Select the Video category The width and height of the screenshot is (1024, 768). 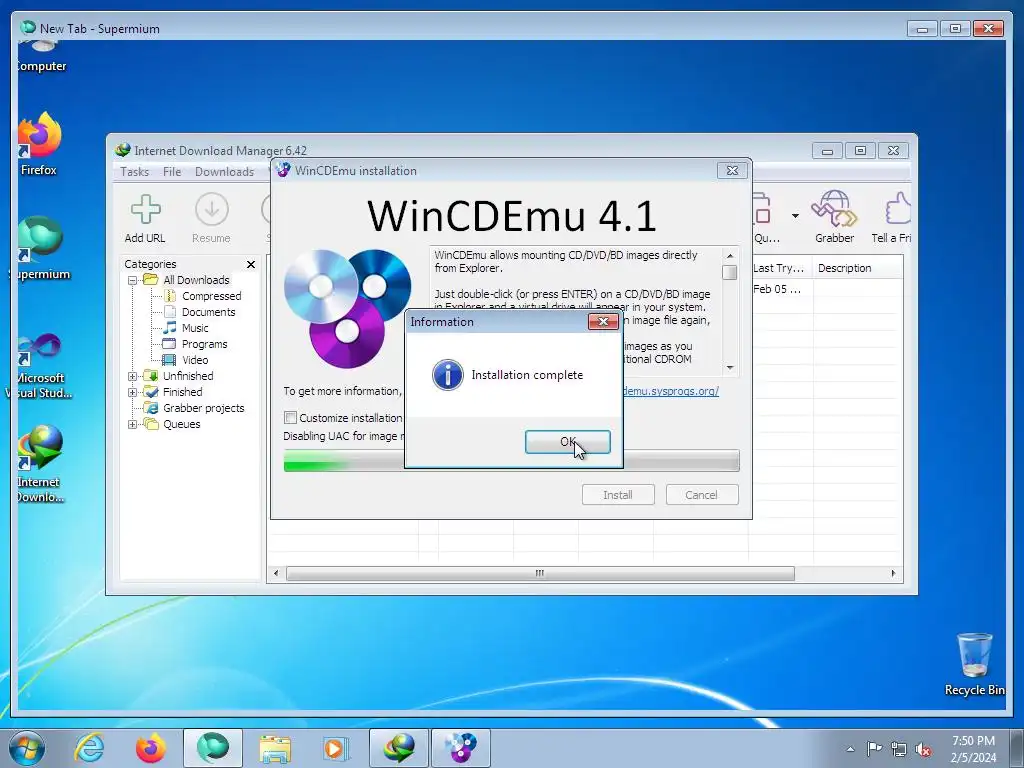point(195,360)
